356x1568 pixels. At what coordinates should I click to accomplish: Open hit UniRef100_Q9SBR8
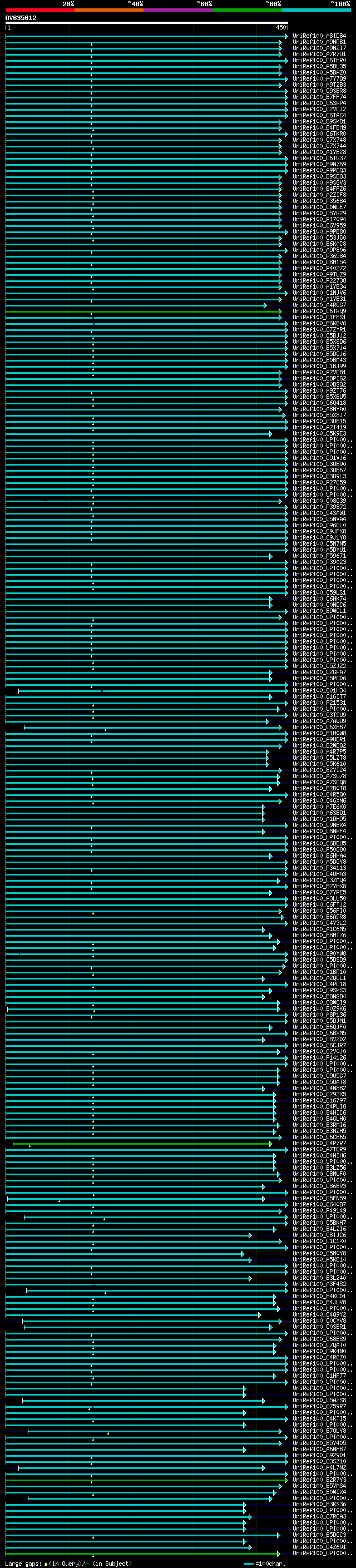319,91
